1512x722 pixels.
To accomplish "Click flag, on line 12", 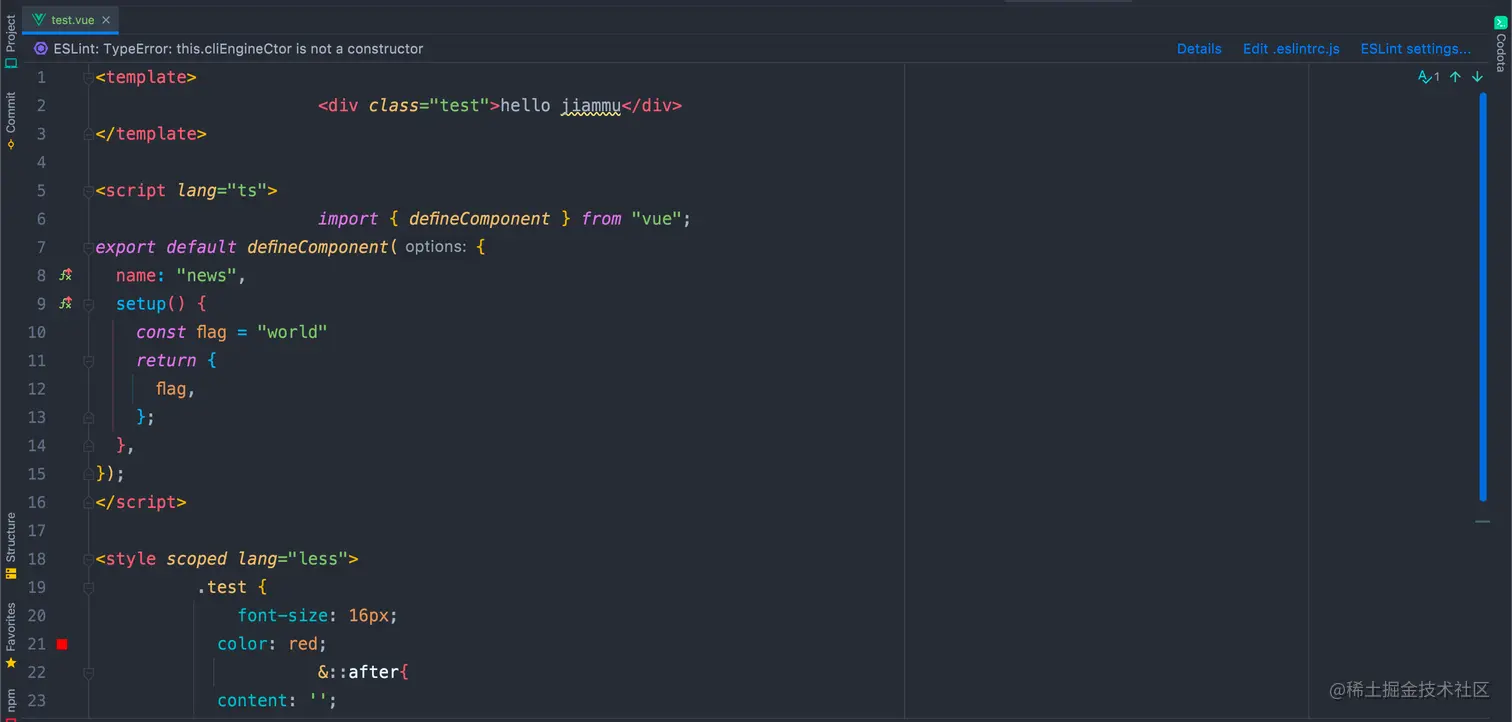I will tap(176, 389).
